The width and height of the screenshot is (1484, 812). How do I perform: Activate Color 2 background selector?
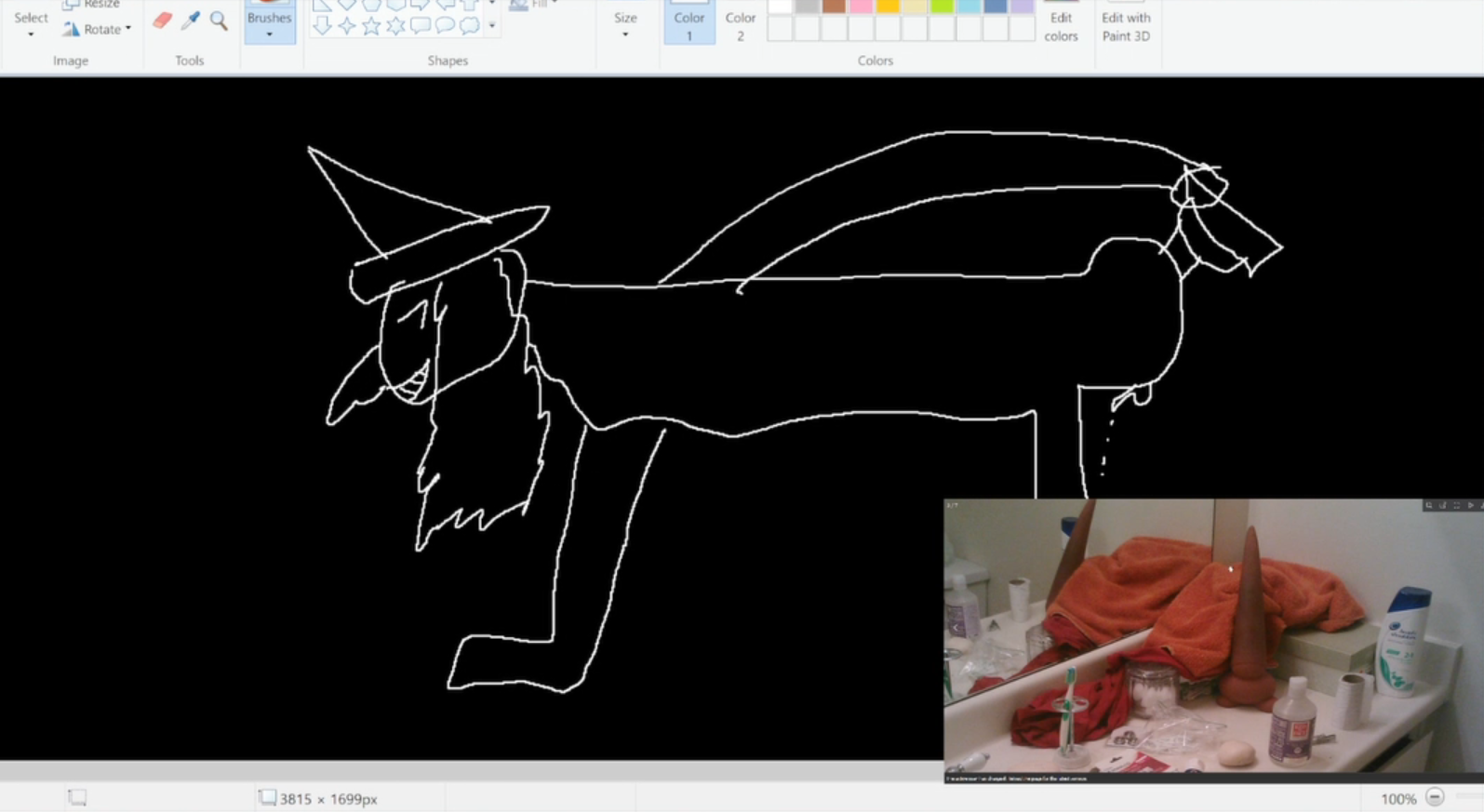pyautogui.click(x=741, y=22)
